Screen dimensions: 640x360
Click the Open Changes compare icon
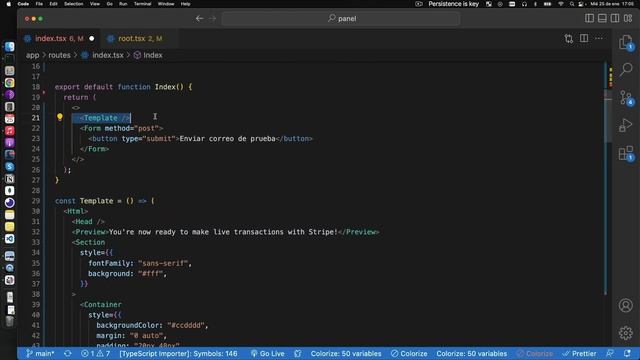click(569, 38)
